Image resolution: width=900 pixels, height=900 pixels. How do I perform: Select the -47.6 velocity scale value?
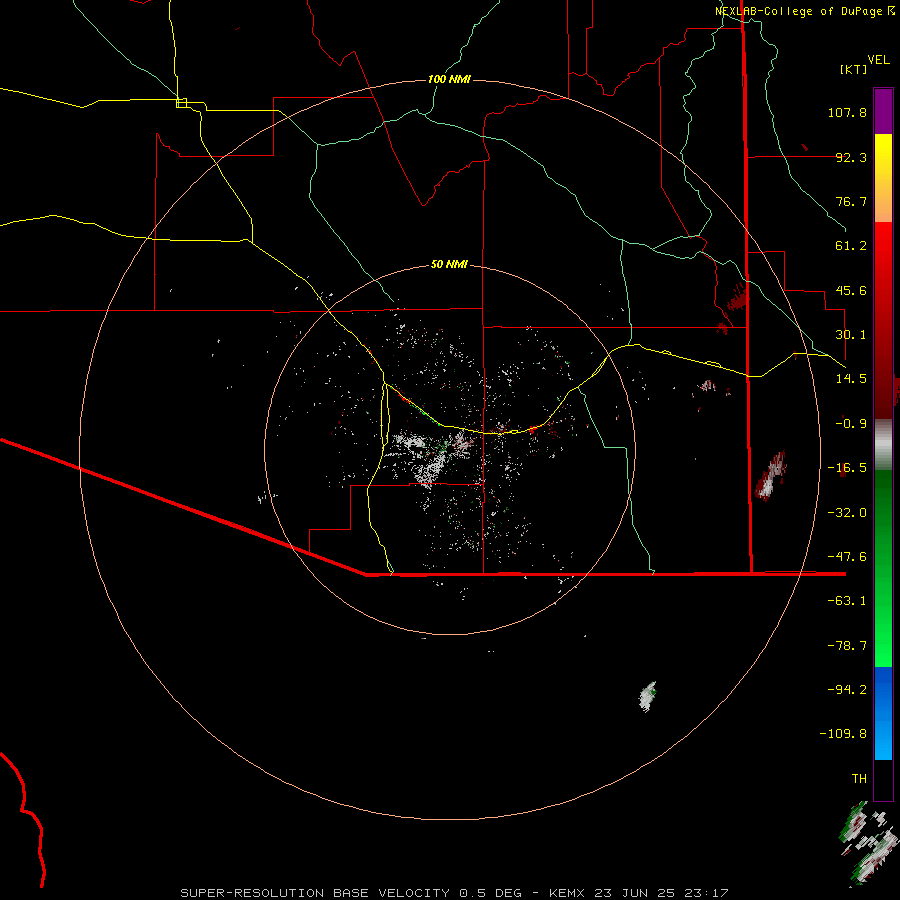point(847,557)
